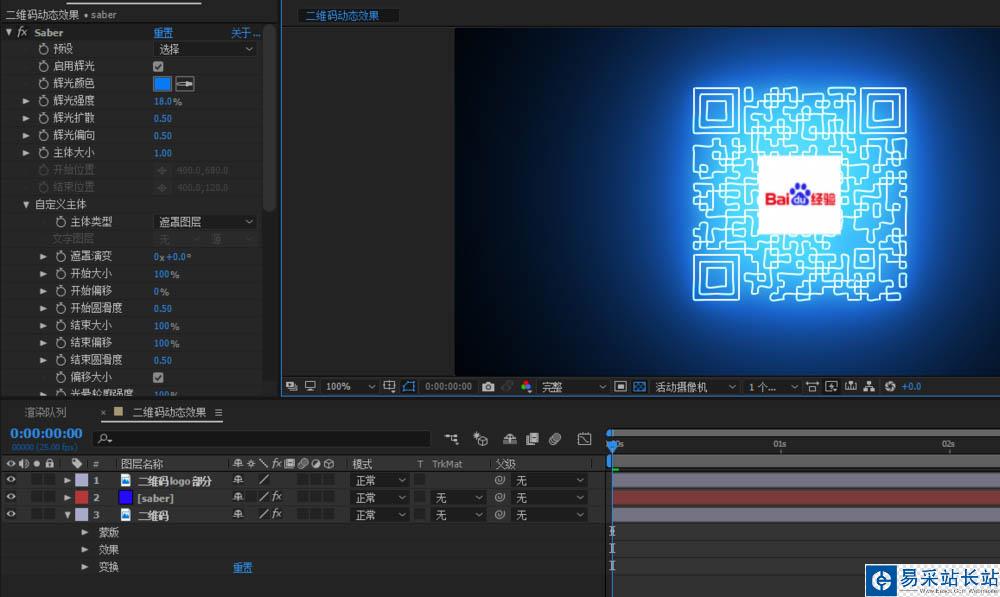Click the 关于 link in Saber header
This screenshot has height=597, width=1000.
244,33
